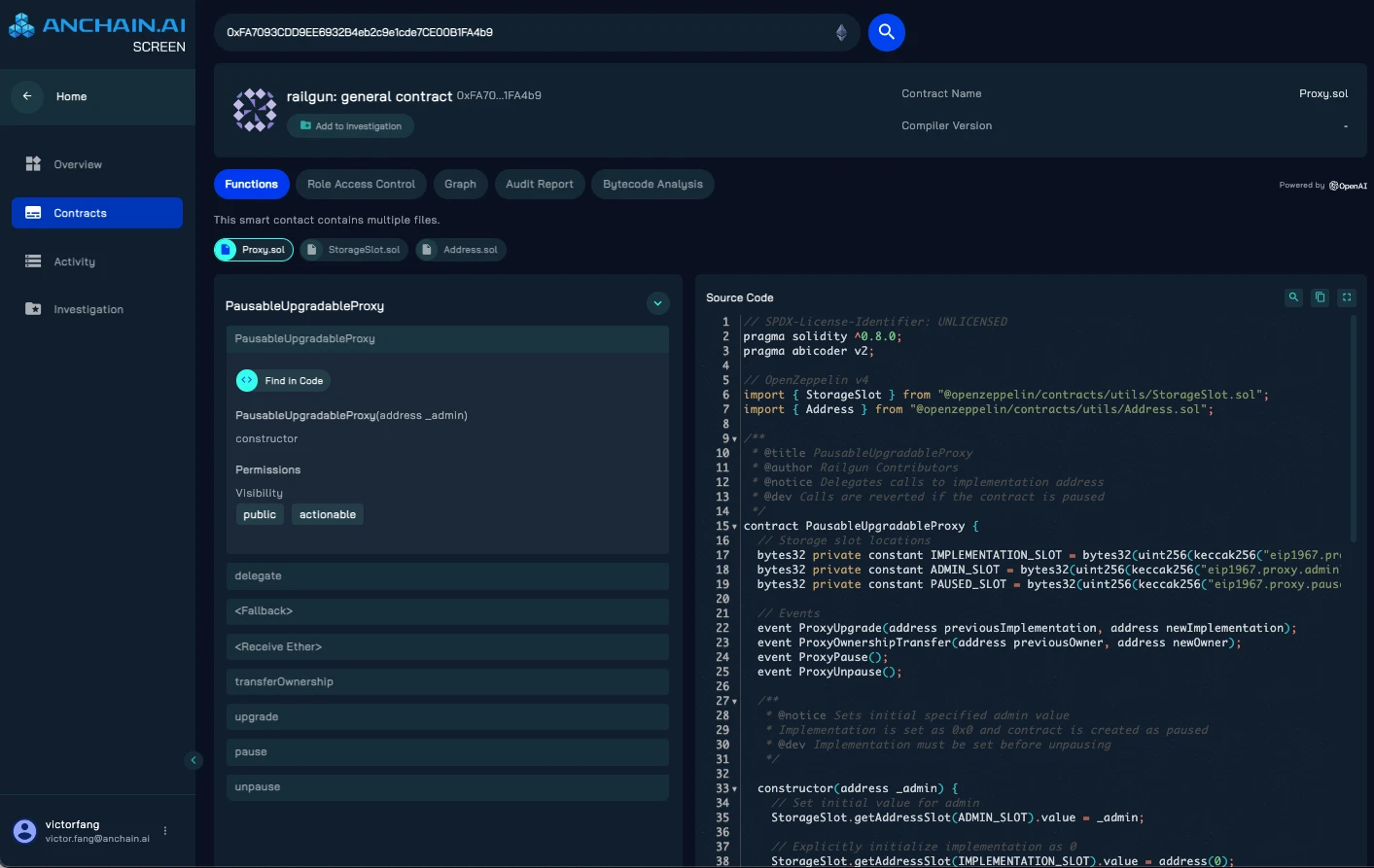The width and height of the screenshot is (1374, 868).
Task: Open the Bytecode Analysis tab
Action: [652, 184]
